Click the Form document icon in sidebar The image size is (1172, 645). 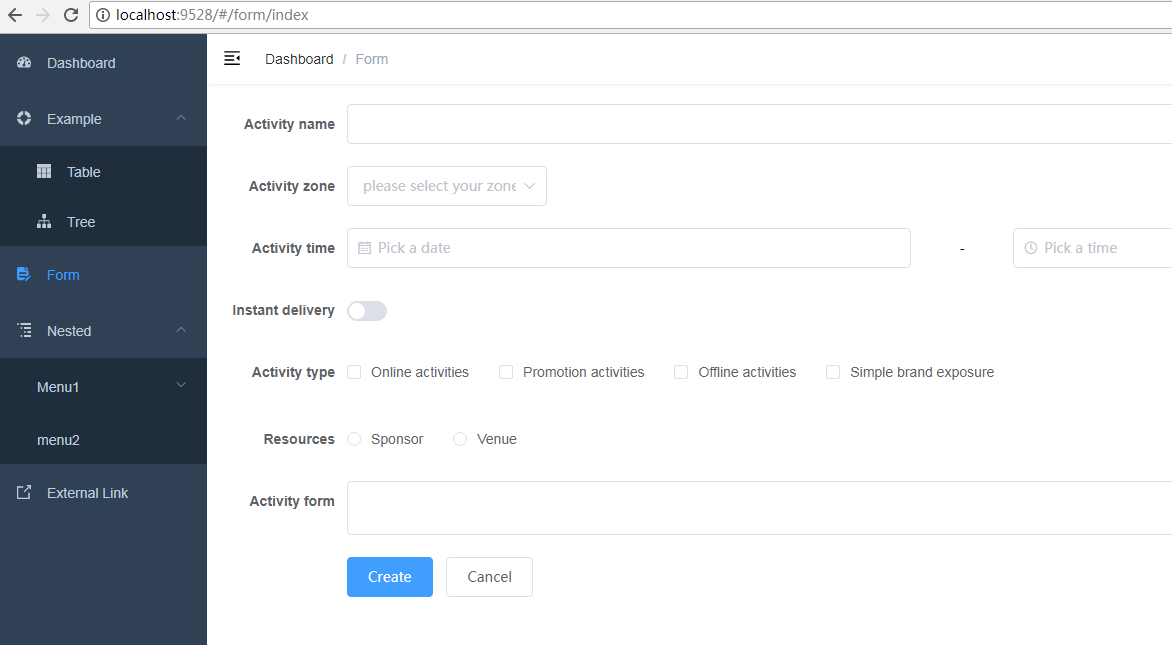25,275
